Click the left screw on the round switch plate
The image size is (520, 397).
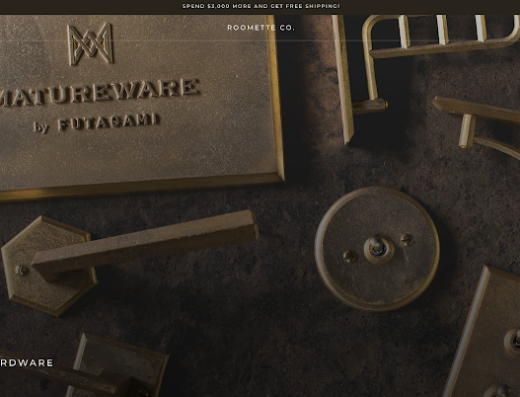click(x=350, y=256)
